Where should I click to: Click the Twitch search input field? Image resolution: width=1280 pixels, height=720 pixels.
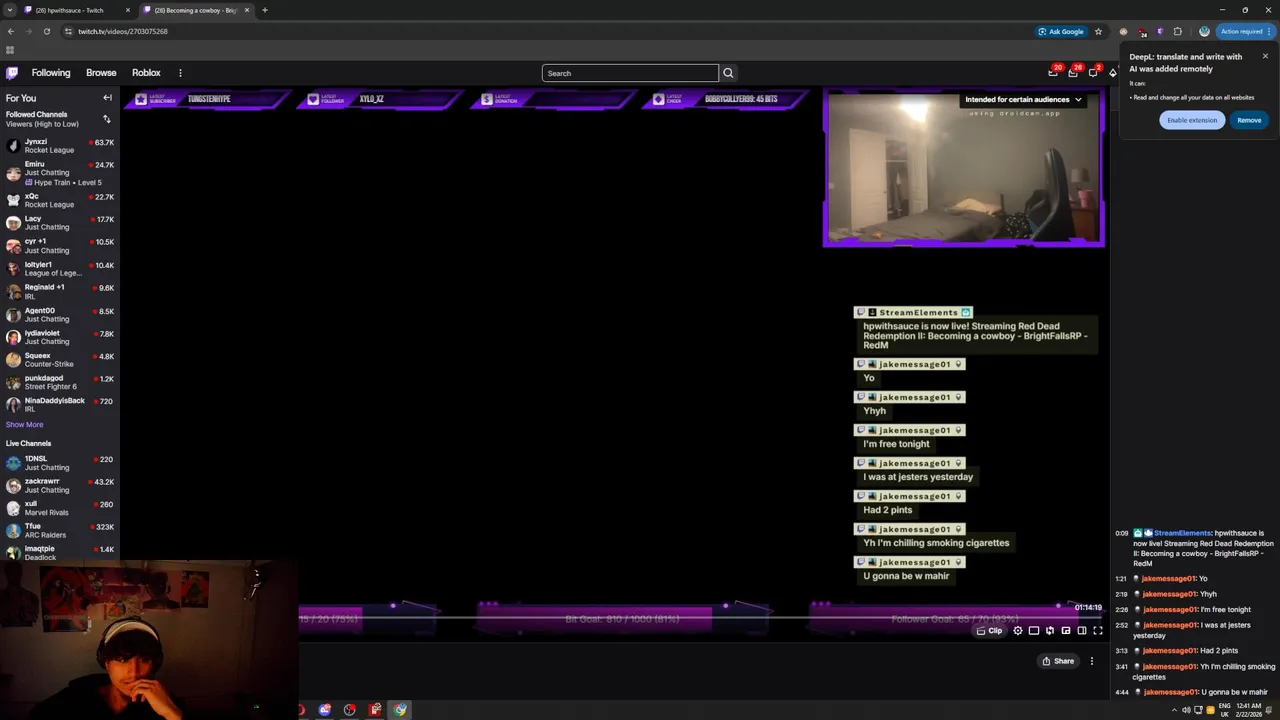coord(630,73)
